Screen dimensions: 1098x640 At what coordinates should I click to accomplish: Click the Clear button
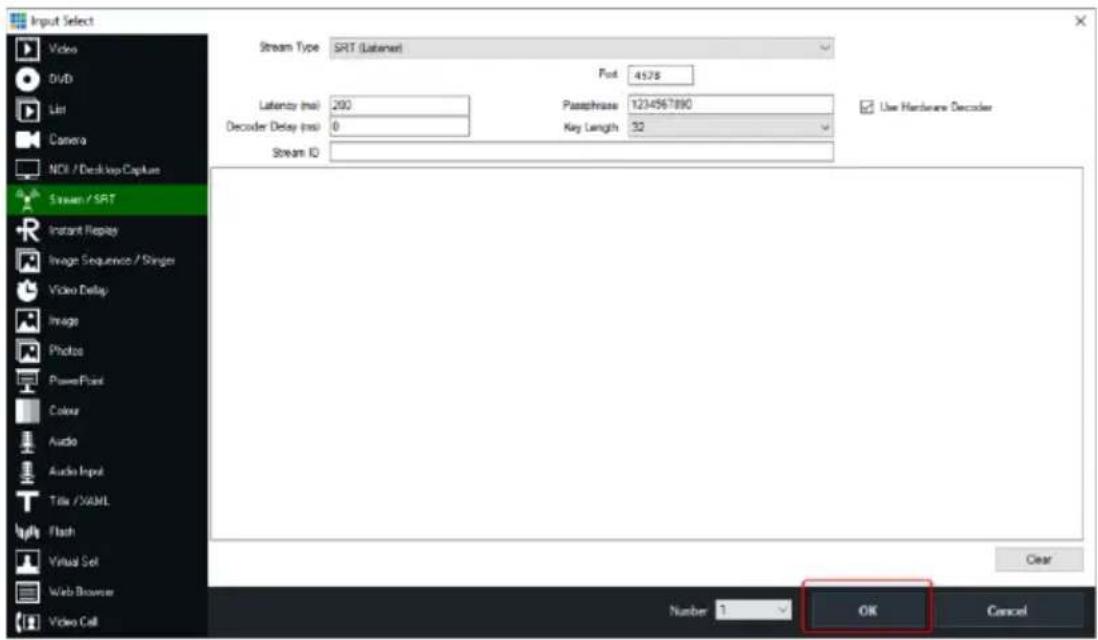1038,559
